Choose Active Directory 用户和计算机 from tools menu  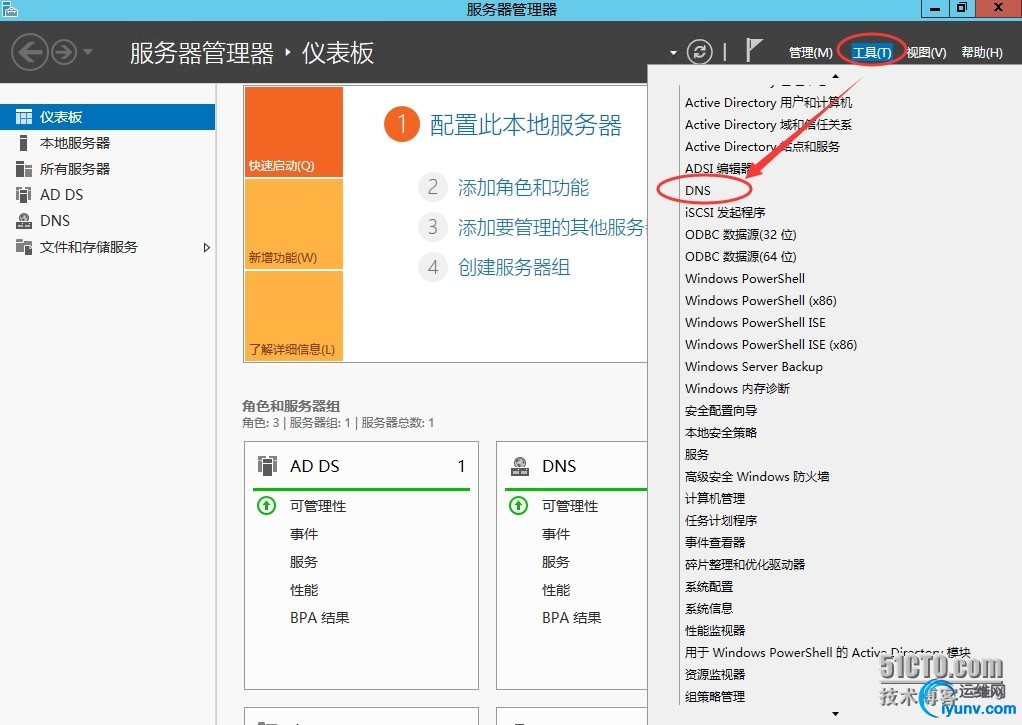[768, 102]
